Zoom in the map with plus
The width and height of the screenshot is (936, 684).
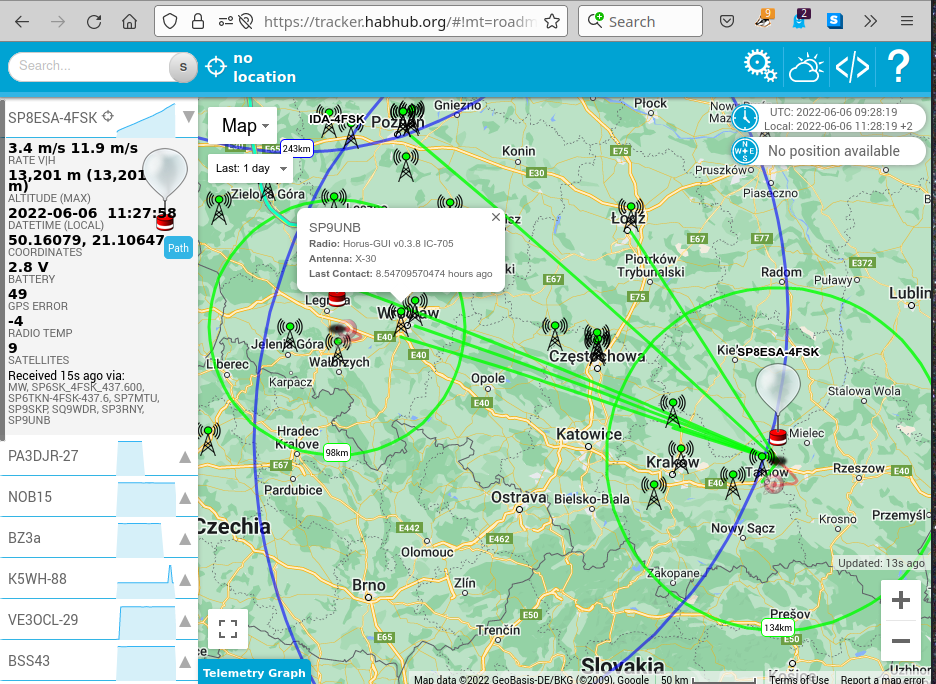[x=901, y=600]
